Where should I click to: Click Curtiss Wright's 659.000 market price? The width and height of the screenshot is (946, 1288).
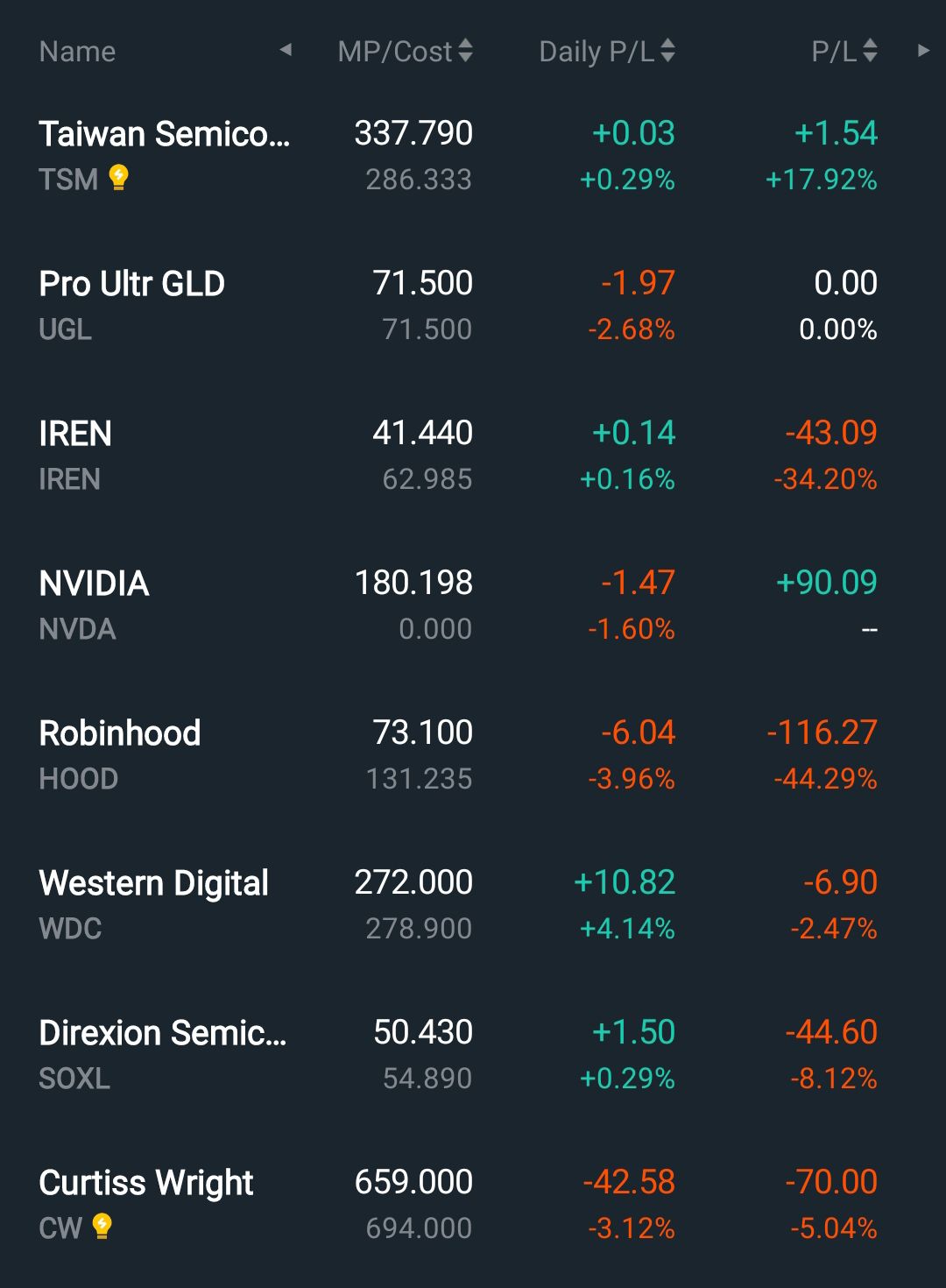(413, 1182)
